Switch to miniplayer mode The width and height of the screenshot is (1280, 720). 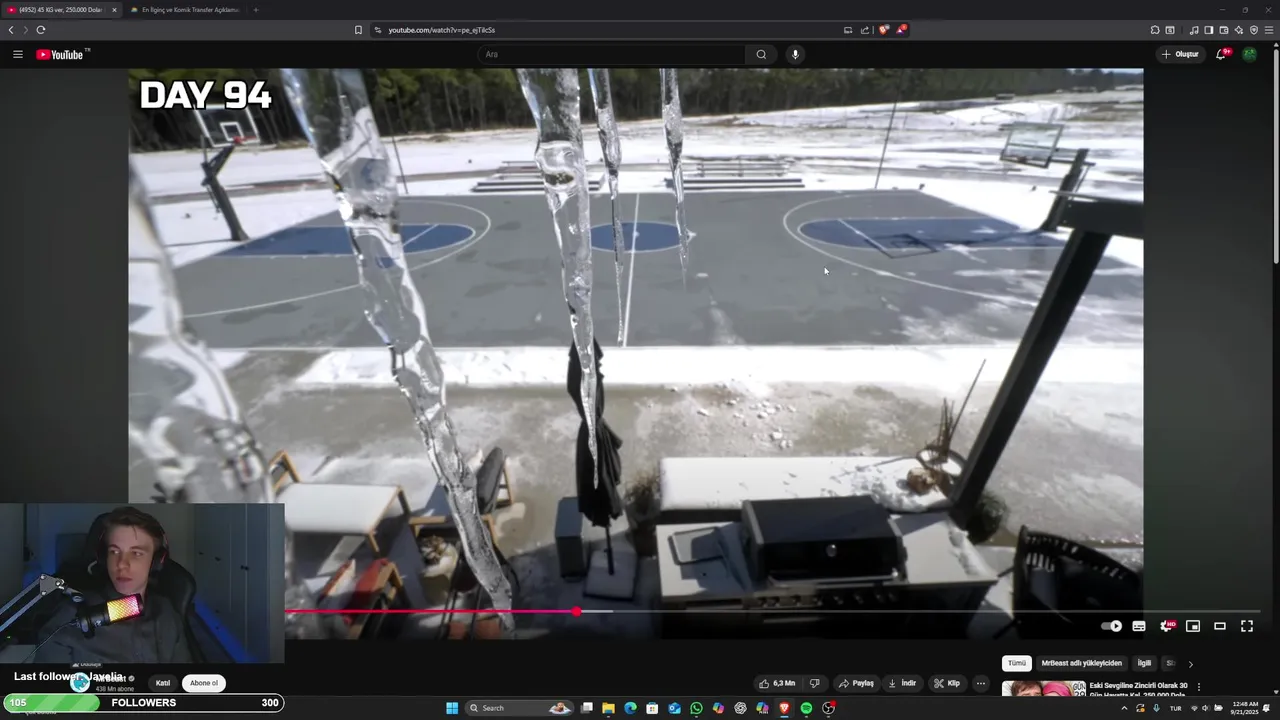click(1193, 626)
